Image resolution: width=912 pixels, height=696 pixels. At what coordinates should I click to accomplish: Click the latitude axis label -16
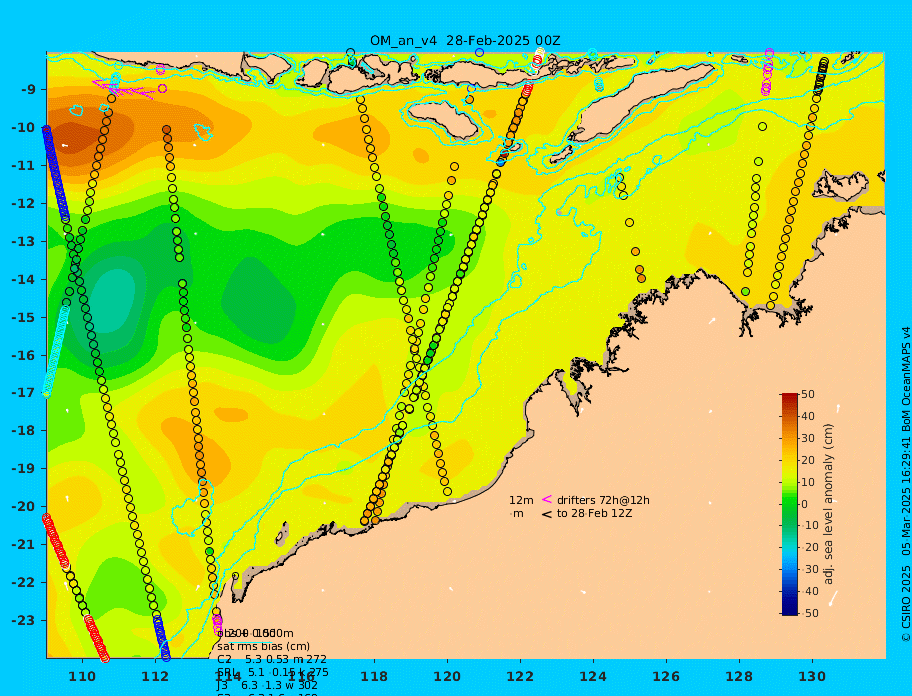point(24,355)
